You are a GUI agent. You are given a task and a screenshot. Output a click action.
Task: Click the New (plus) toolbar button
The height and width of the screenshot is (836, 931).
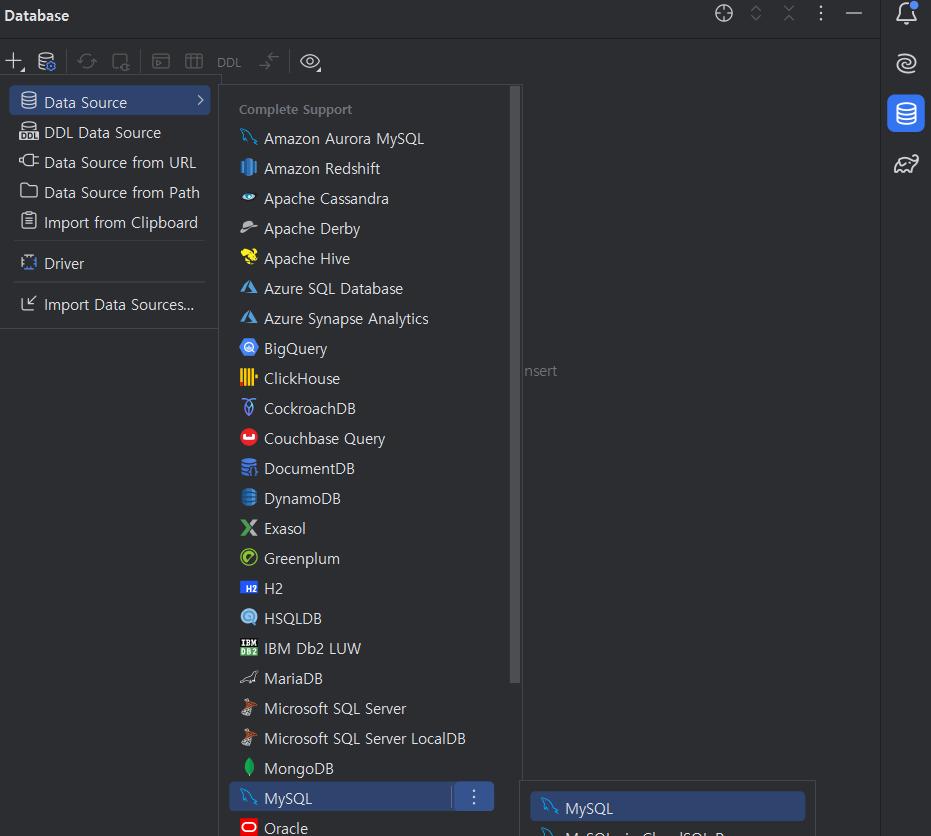14,61
